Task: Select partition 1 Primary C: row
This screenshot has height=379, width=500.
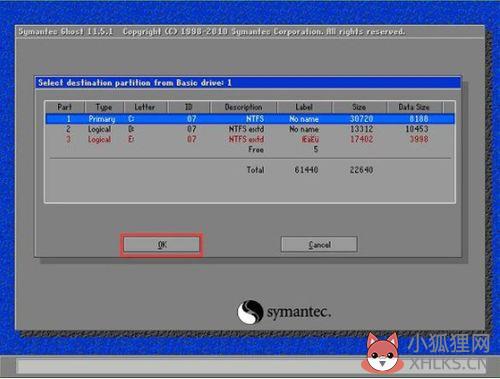Action: 250,119
